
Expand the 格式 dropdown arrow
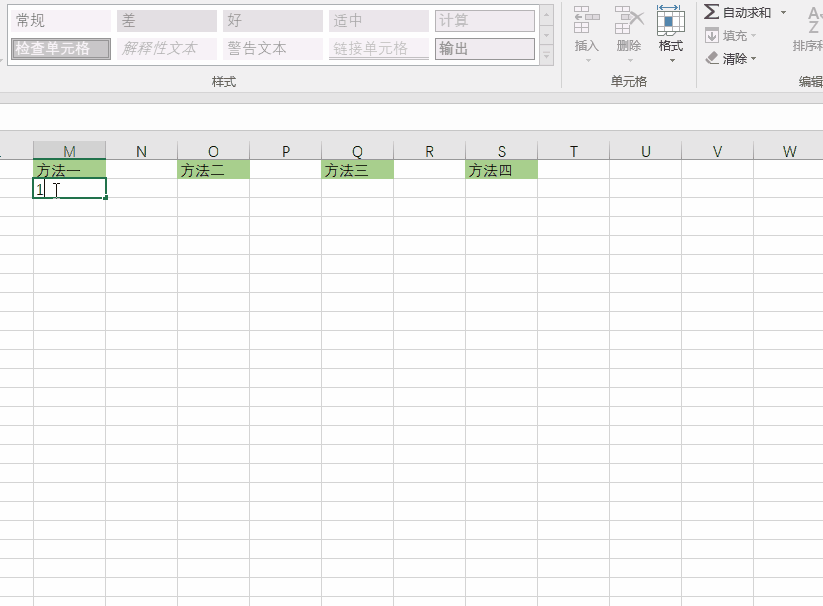(672, 60)
